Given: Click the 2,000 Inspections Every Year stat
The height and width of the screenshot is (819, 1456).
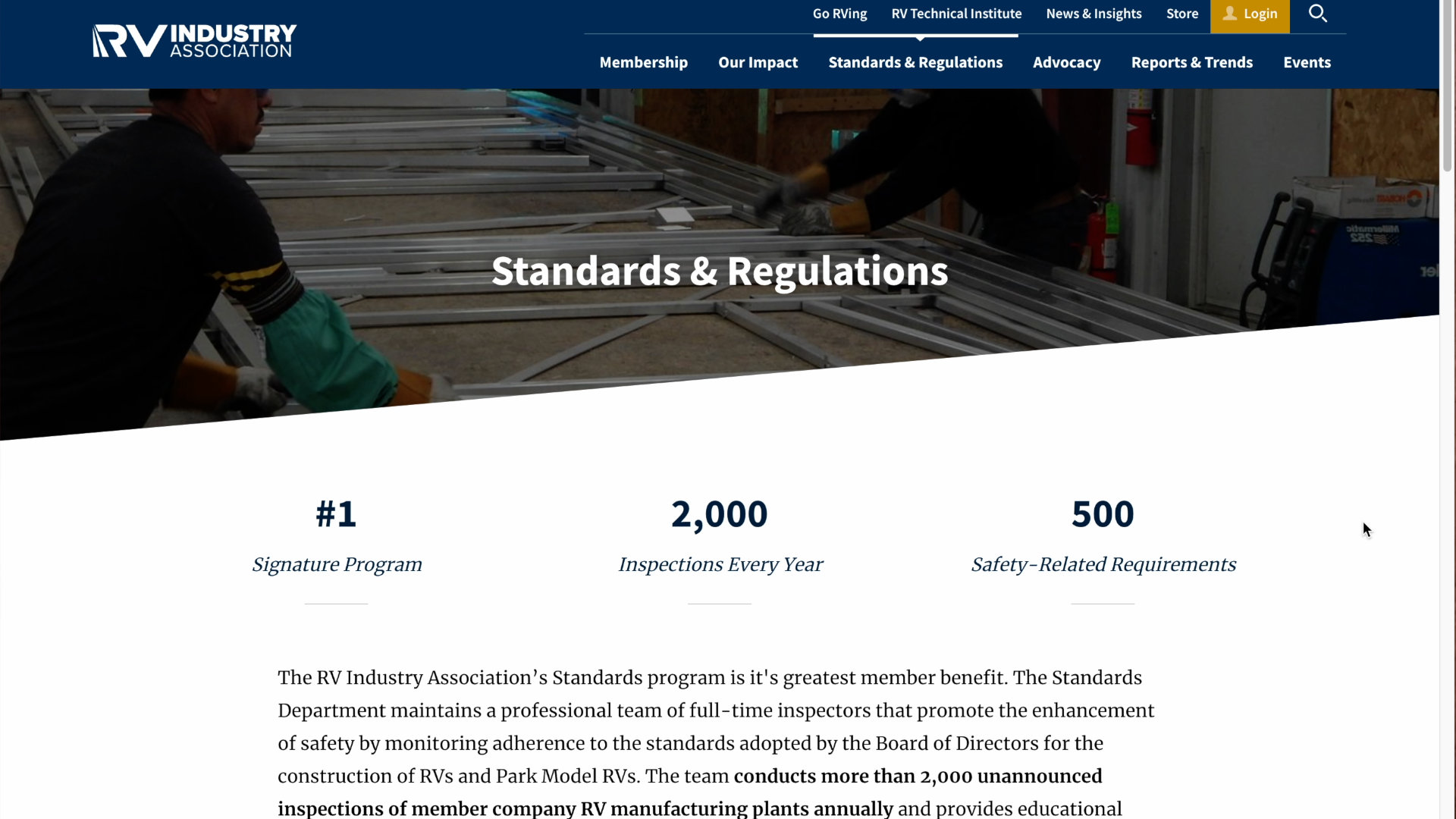Looking at the screenshot, I should point(720,535).
